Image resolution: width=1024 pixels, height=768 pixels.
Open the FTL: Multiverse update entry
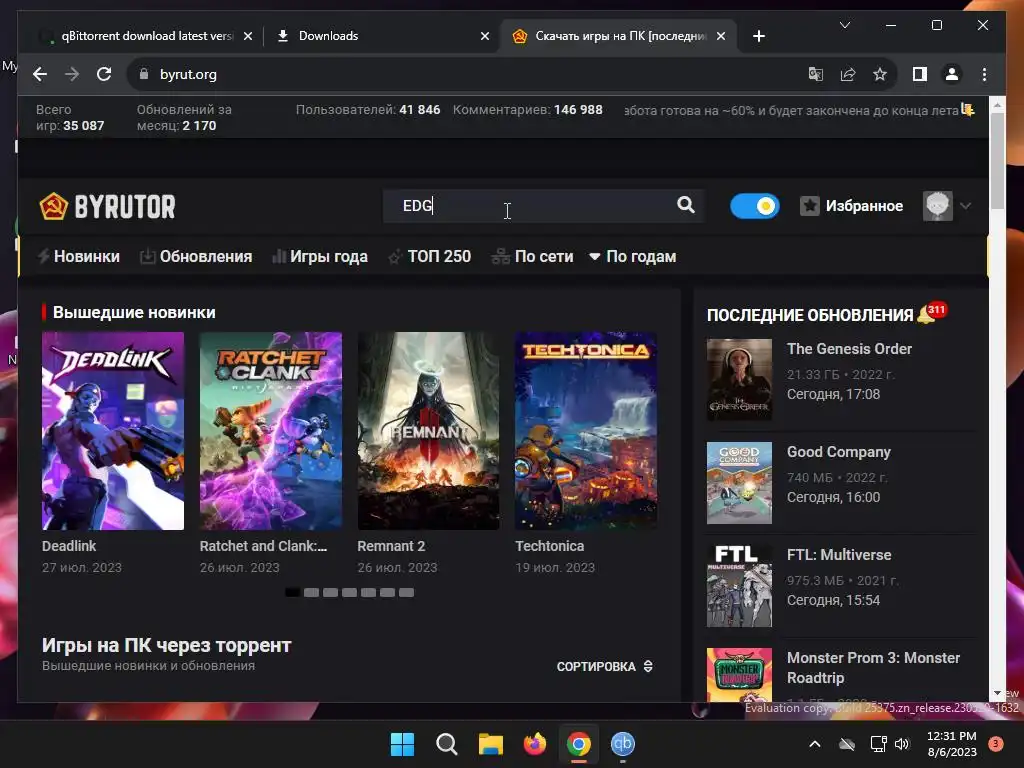point(839,554)
